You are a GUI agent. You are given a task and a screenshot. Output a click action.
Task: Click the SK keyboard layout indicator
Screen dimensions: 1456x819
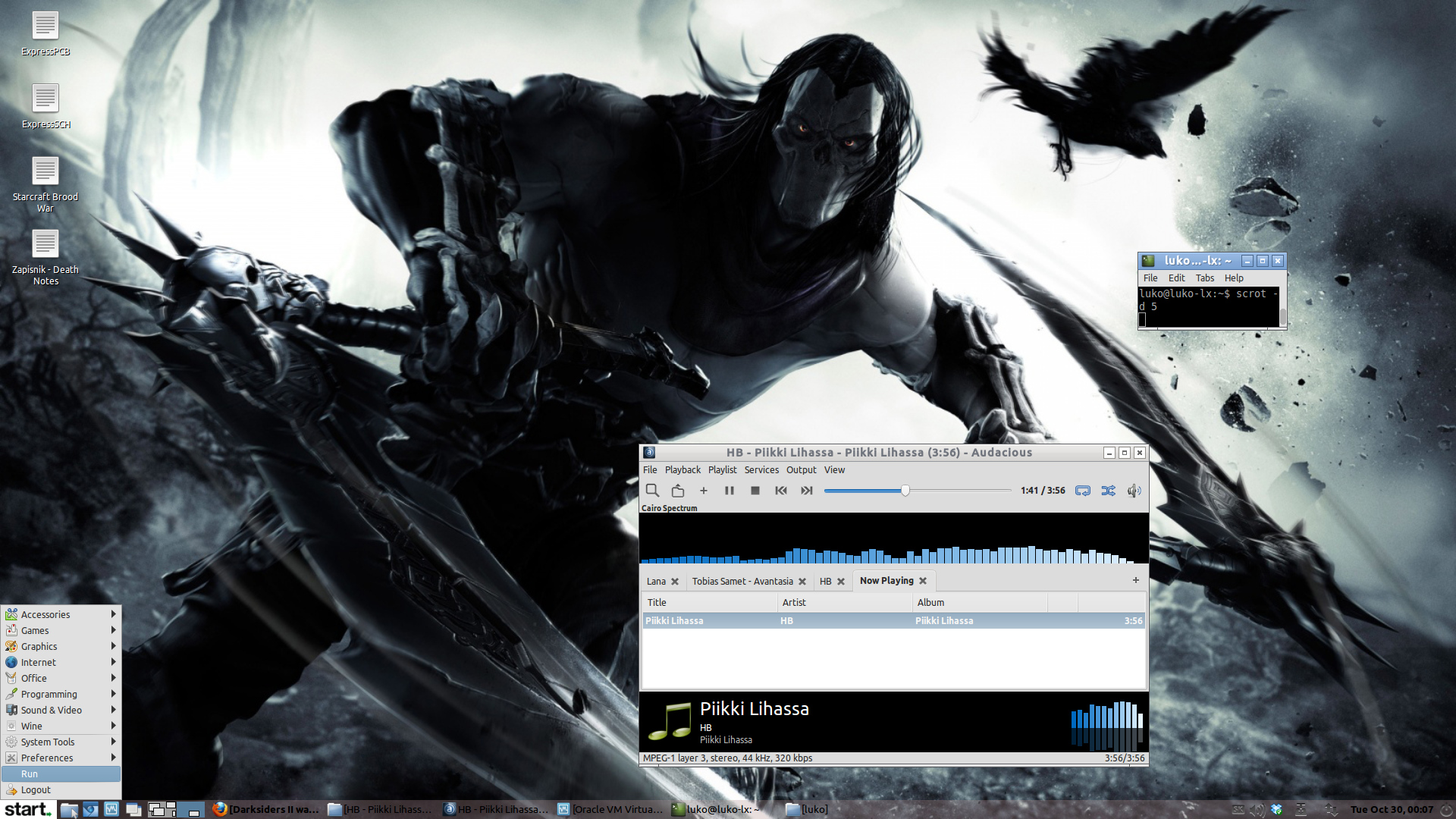[1238, 810]
